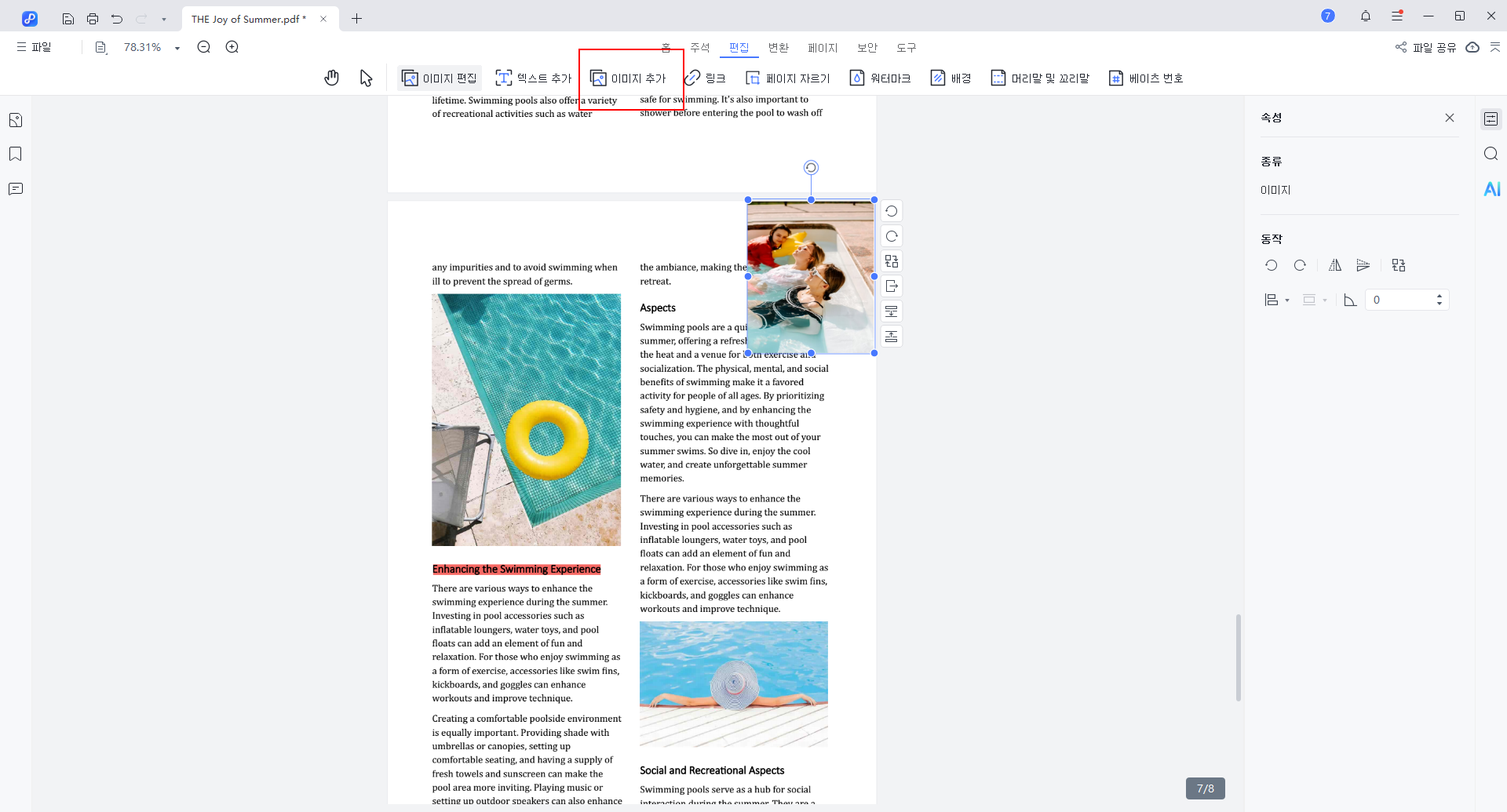Flip image horizontally in 동작 section
1507x812 pixels.
point(1335,265)
